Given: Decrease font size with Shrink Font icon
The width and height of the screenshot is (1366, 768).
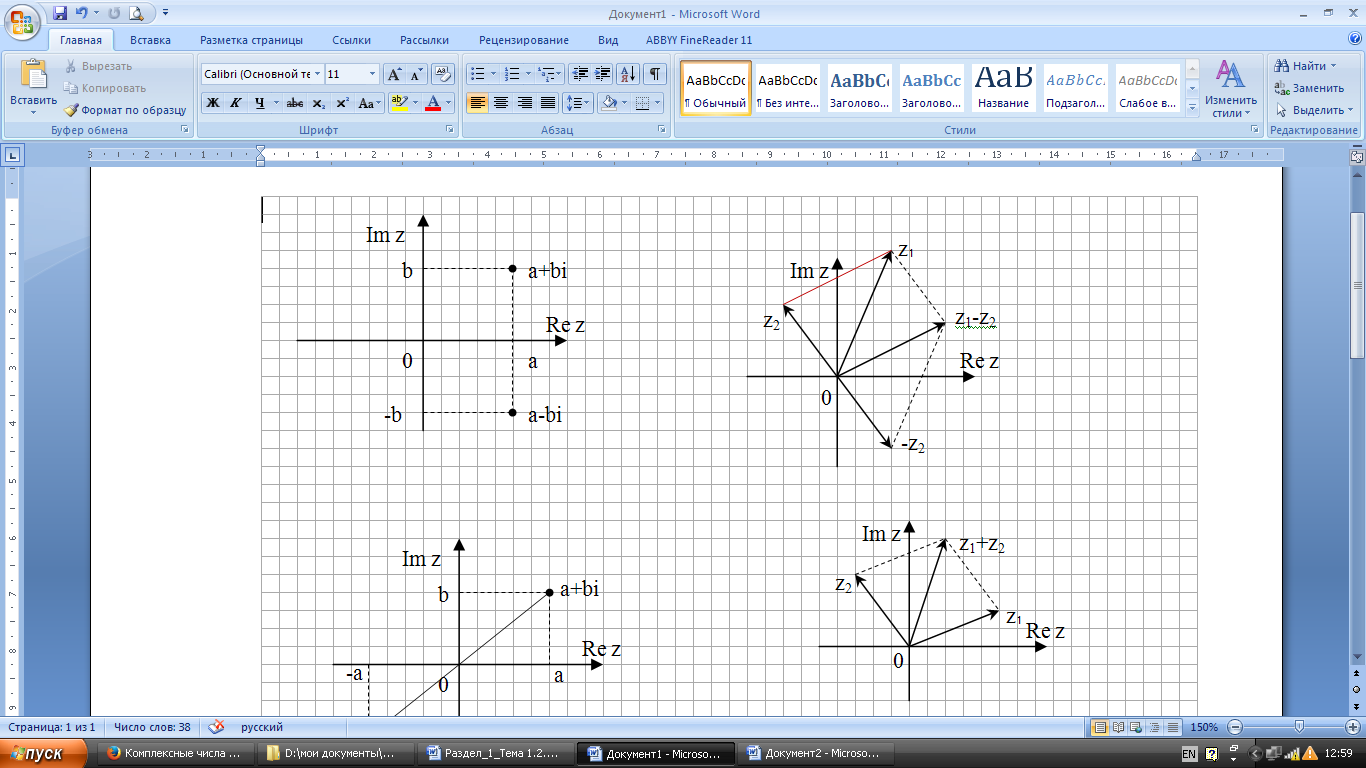Looking at the screenshot, I should [x=417, y=74].
